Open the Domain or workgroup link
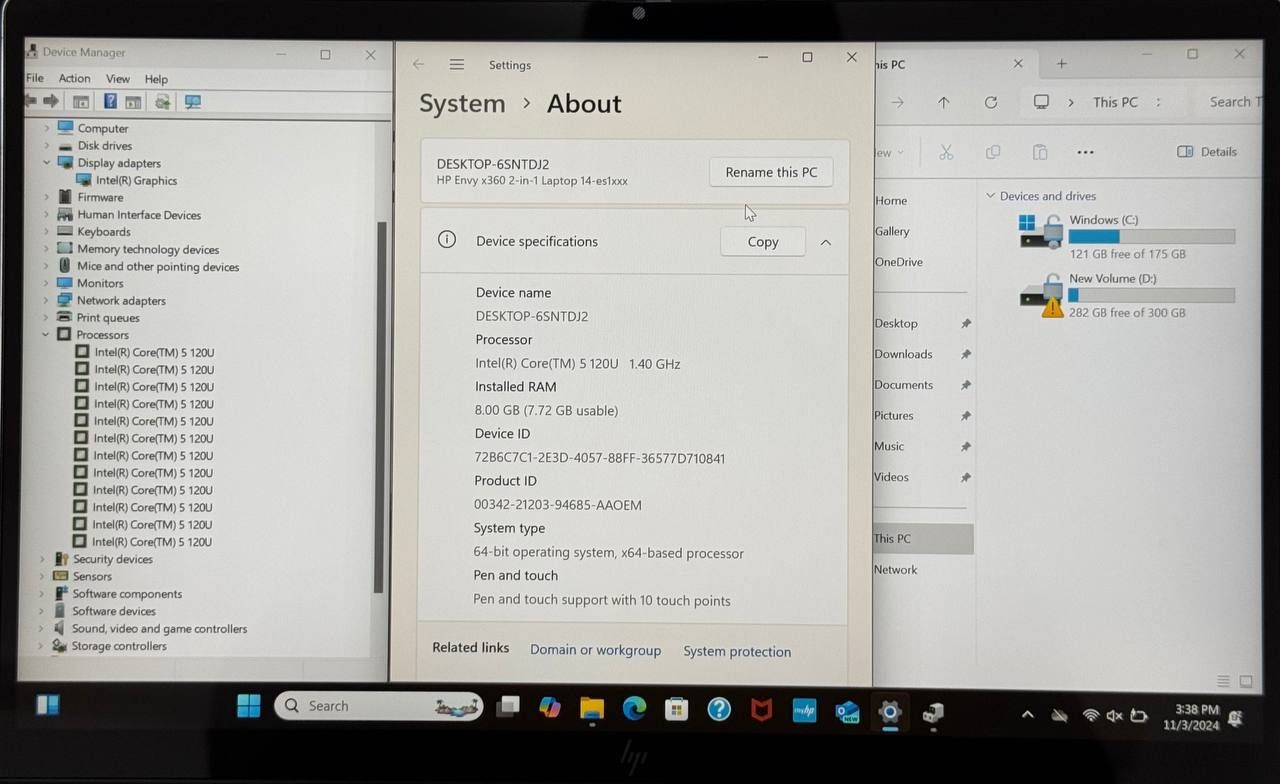Image resolution: width=1280 pixels, height=784 pixels. point(595,650)
